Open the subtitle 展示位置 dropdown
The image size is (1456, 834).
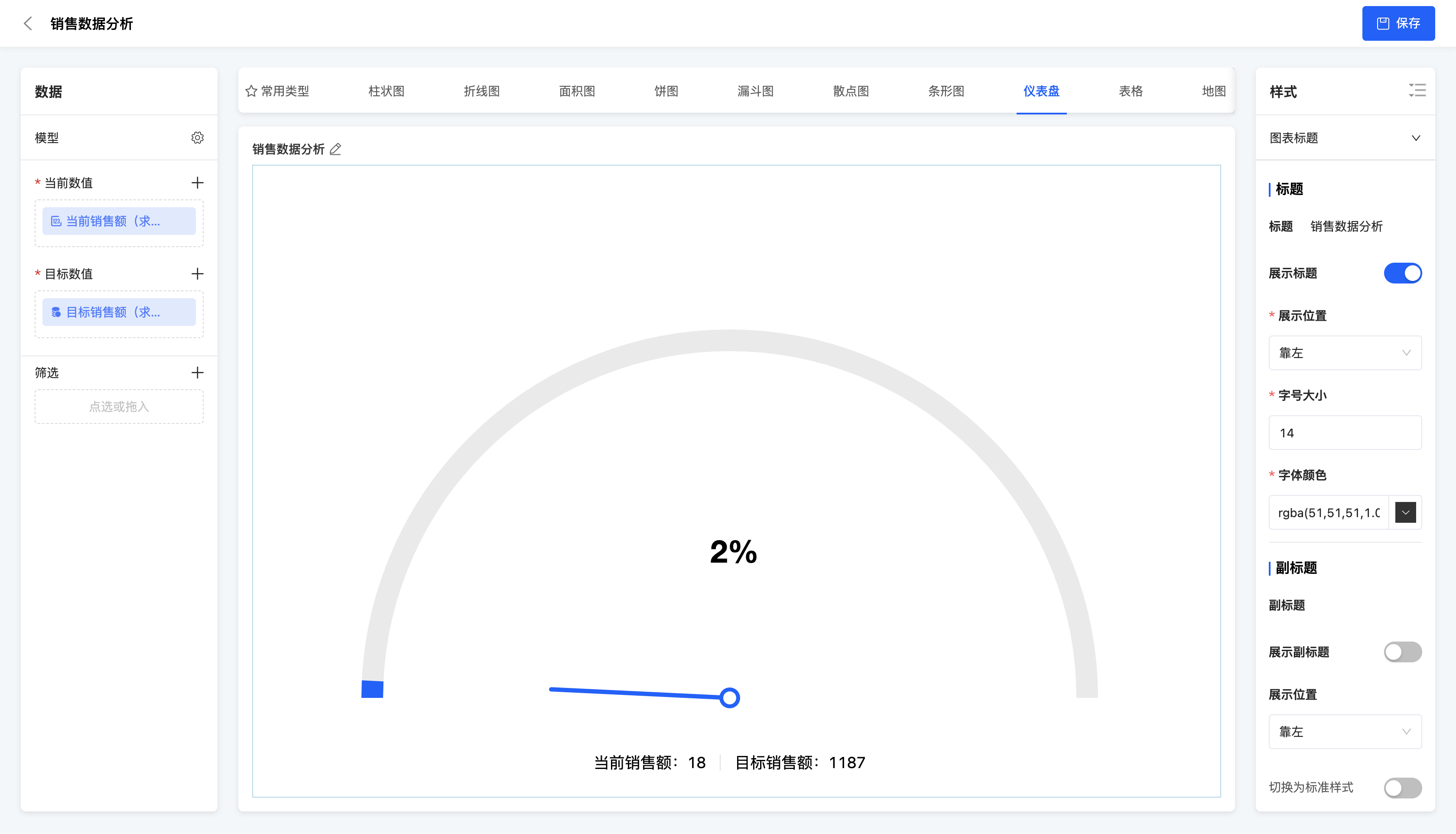coord(1345,731)
